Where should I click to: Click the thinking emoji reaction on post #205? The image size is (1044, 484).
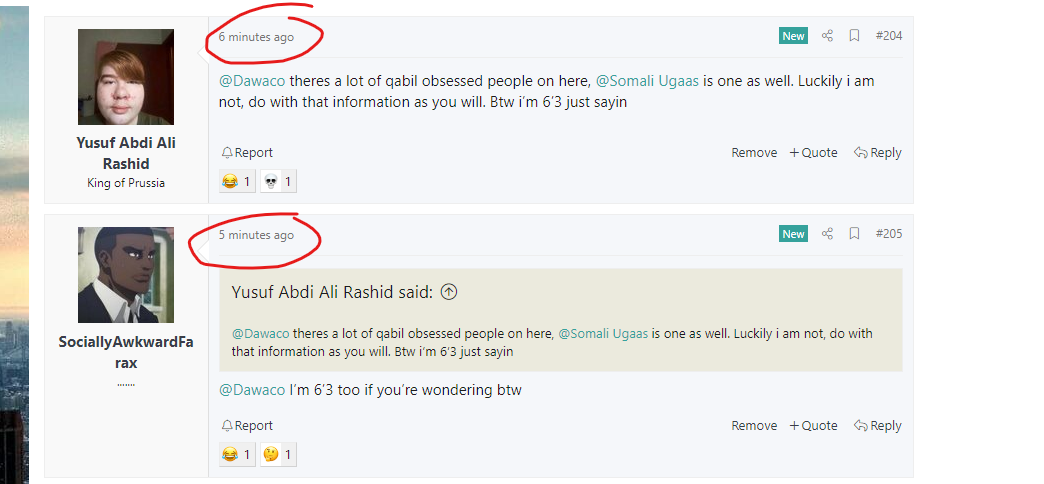coord(278,455)
